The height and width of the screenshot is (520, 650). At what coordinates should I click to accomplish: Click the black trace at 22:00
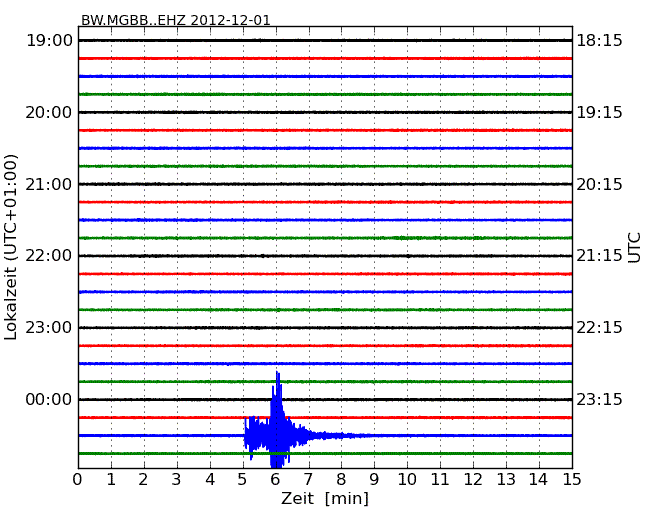(325, 256)
